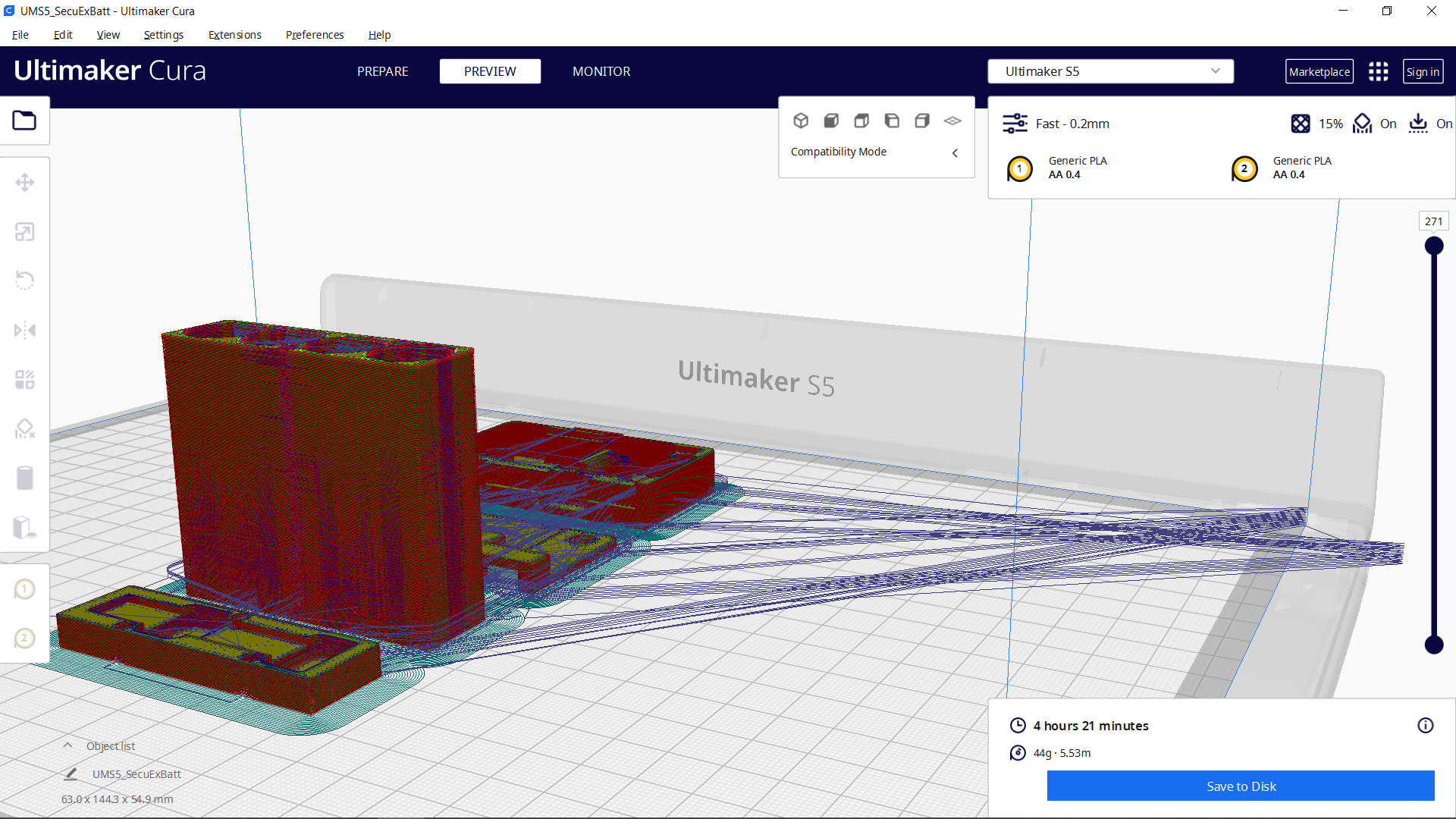Open the Marketplace button
Screen dimensions: 1456x819
[x=1319, y=71]
